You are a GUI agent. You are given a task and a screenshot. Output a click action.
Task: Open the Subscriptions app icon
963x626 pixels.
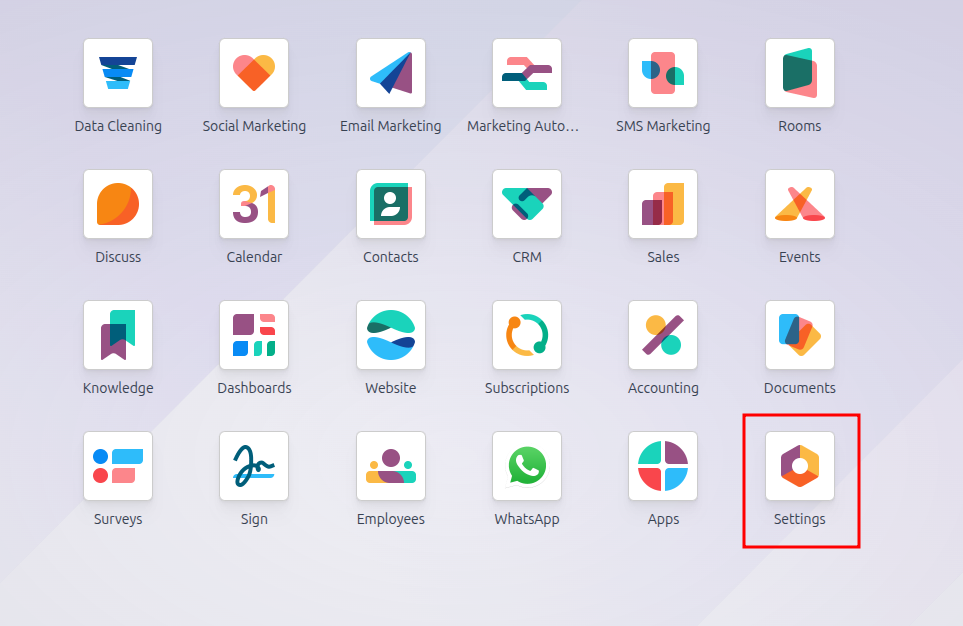coord(527,335)
